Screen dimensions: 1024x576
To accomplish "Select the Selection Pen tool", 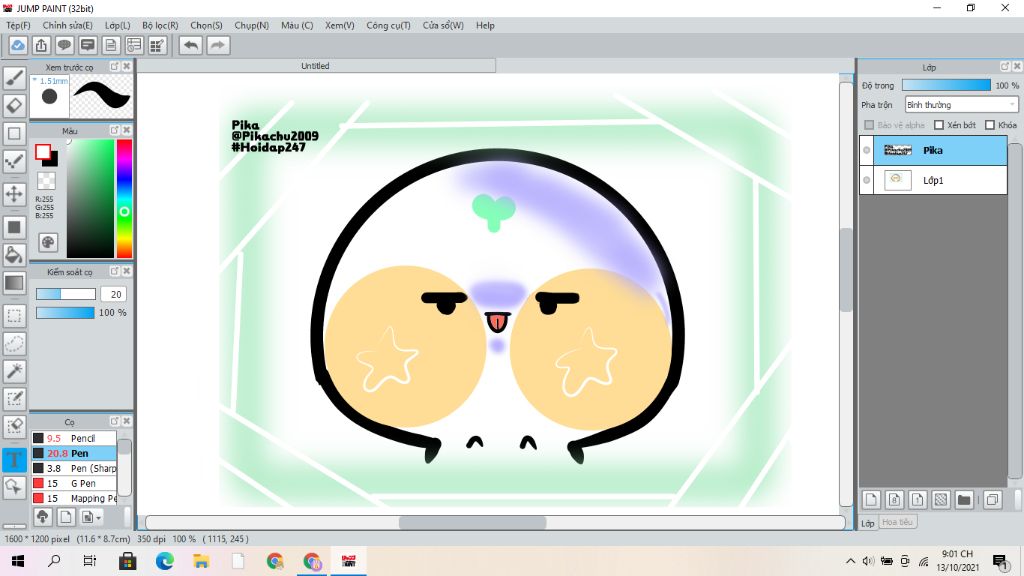I will pyautogui.click(x=14, y=398).
